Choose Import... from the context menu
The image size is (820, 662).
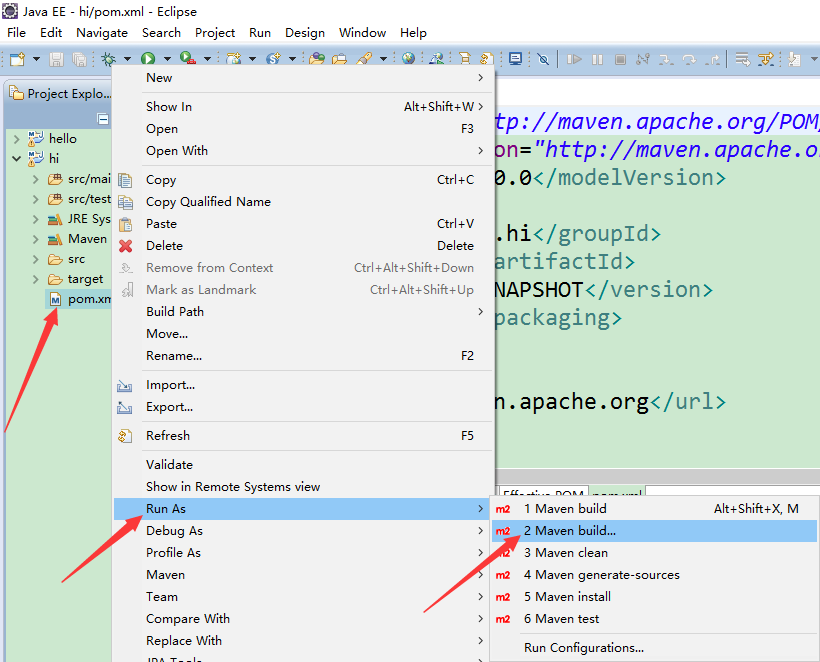[304, 385]
